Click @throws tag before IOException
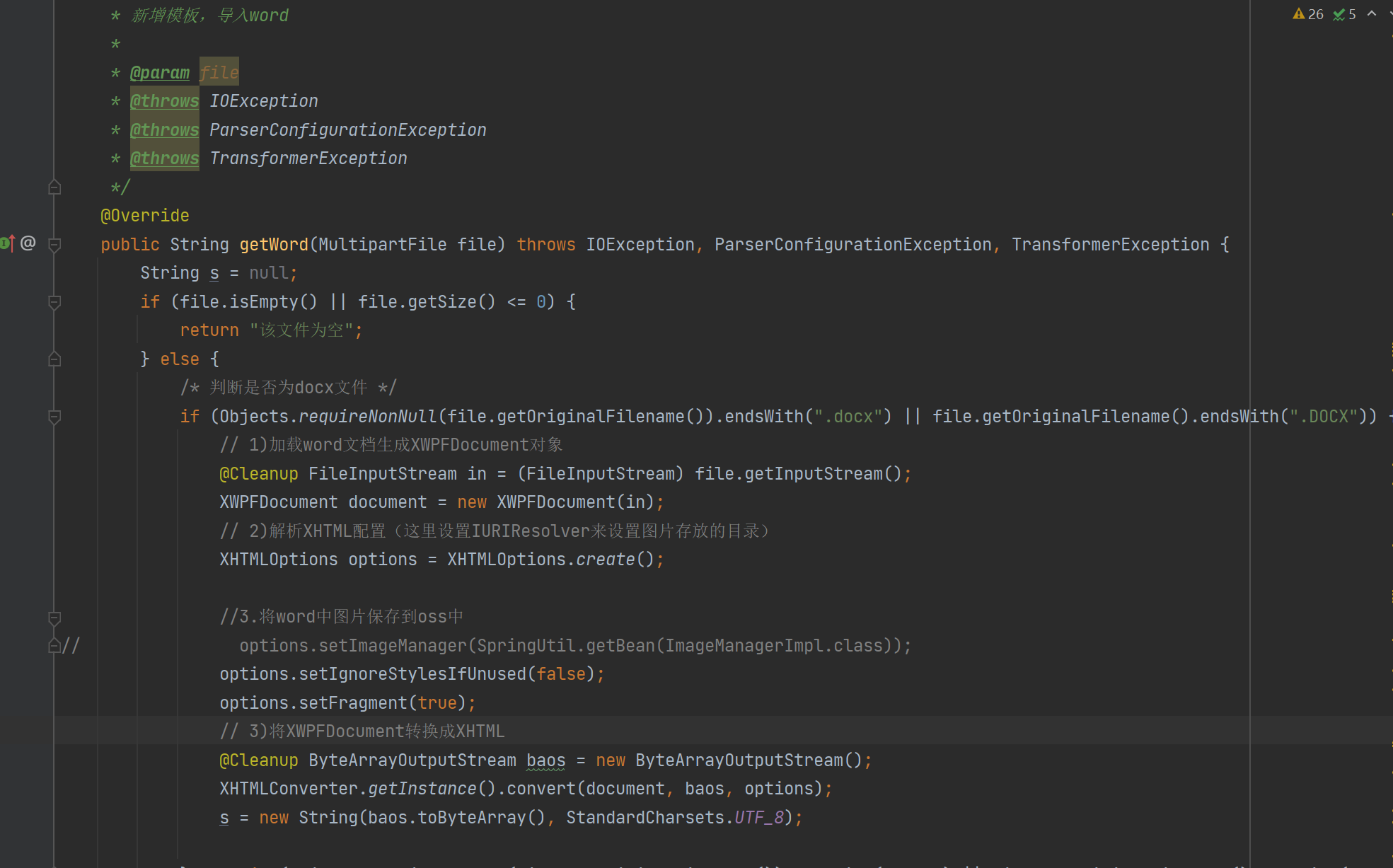Screen dimensions: 1393x868 point(164,101)
